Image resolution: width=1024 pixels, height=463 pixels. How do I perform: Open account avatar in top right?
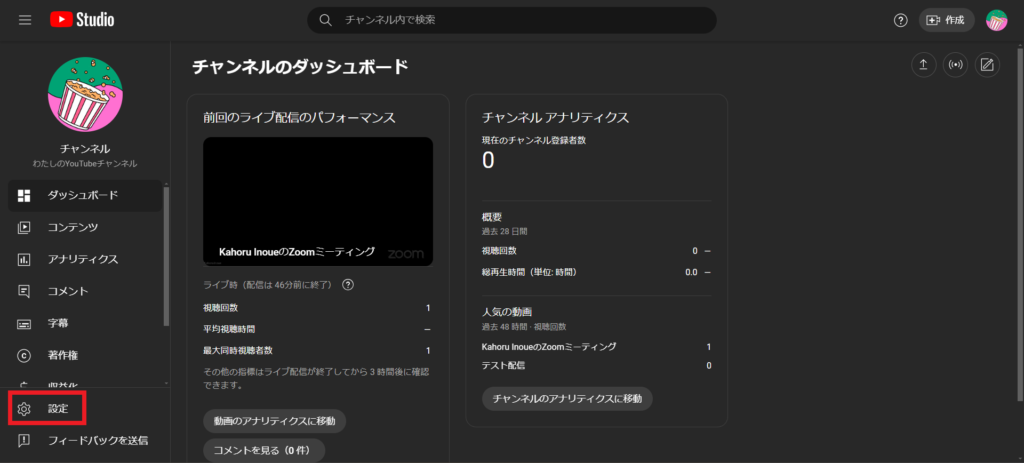(x=996, y=20)
